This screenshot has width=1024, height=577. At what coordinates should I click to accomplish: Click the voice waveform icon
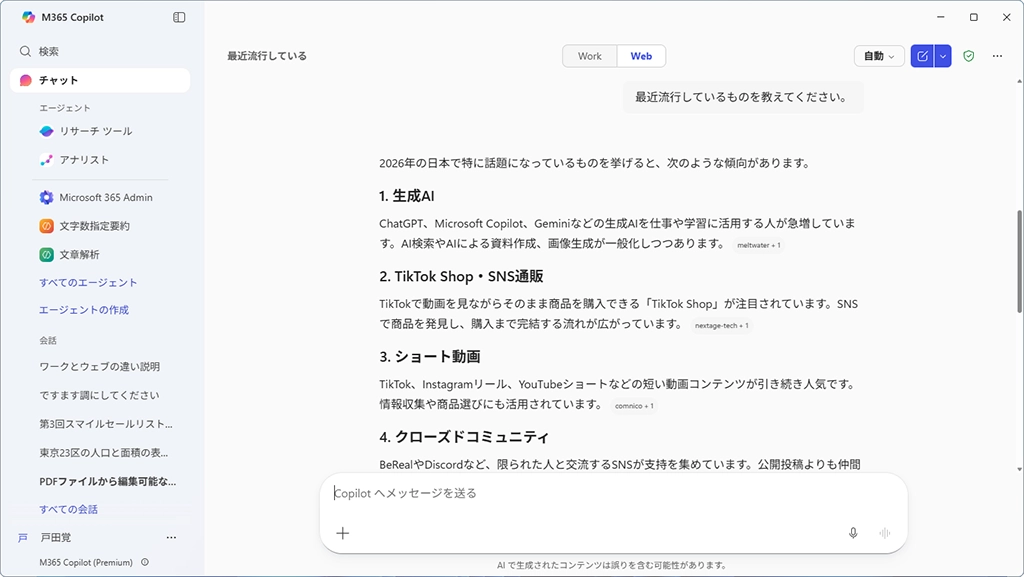click(885, 533)
